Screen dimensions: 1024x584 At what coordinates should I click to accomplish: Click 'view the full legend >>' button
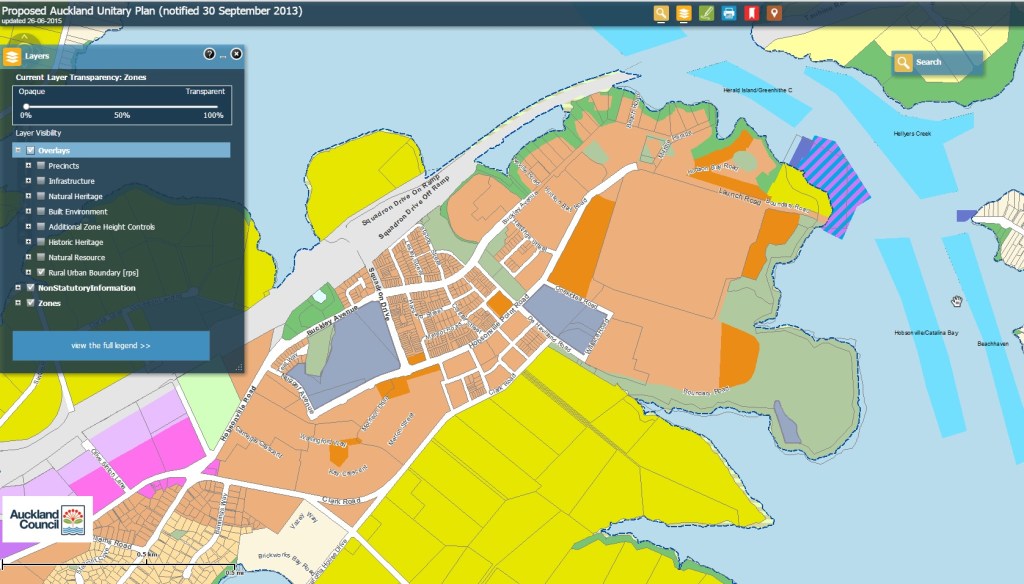(110, 345)
